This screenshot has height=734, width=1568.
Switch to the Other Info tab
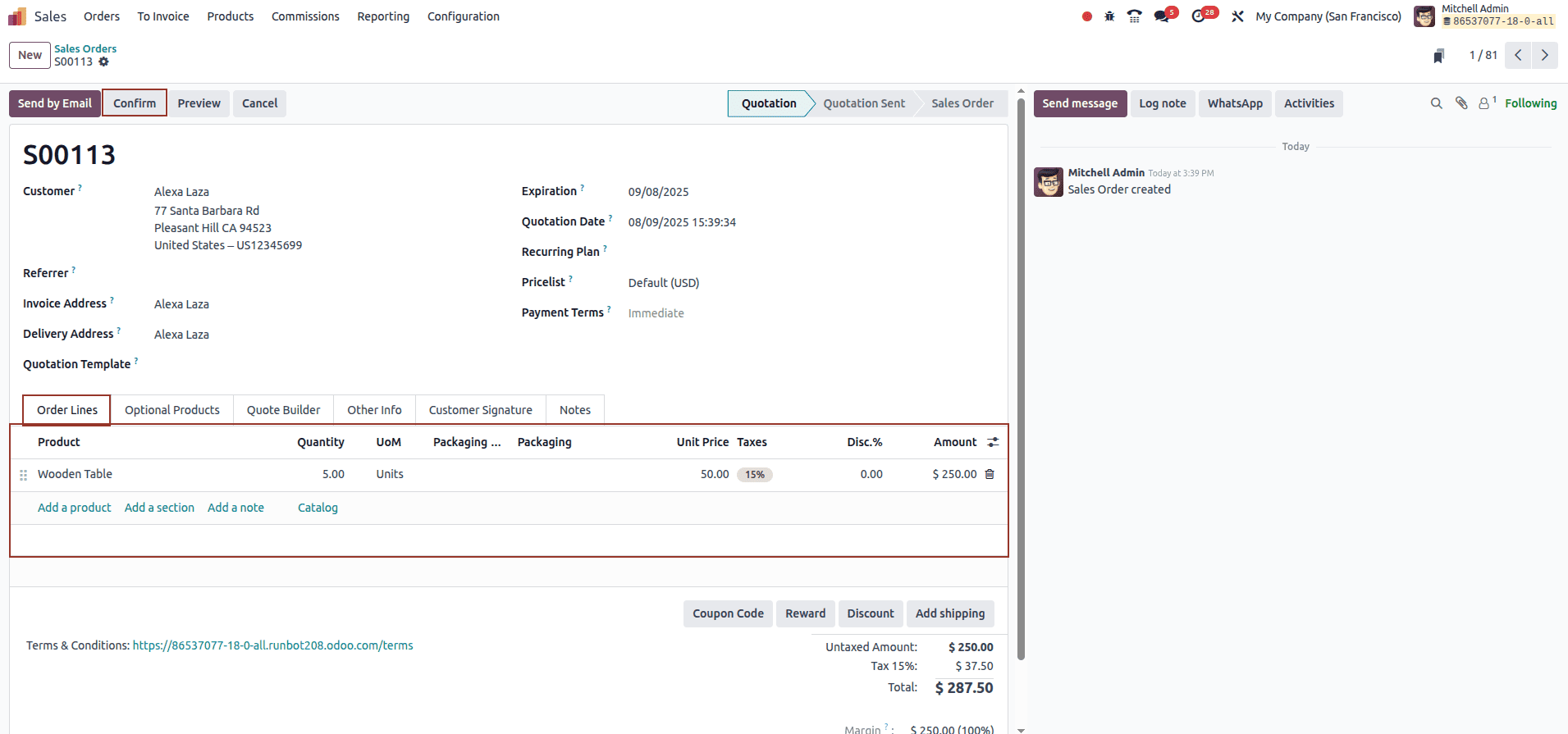(x=374, y=410)
